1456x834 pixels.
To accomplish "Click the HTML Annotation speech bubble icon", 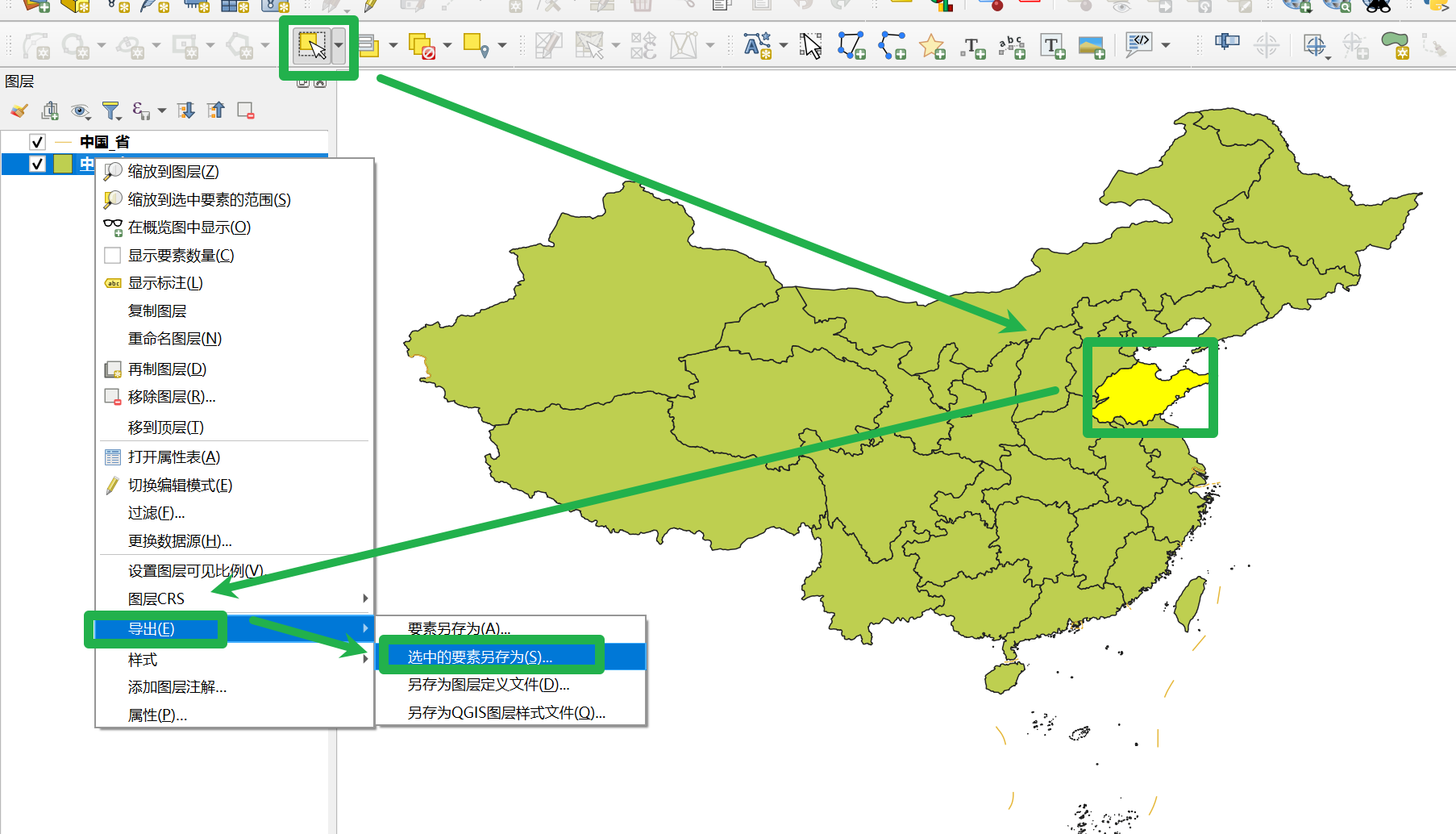I will click(1138, 44).
